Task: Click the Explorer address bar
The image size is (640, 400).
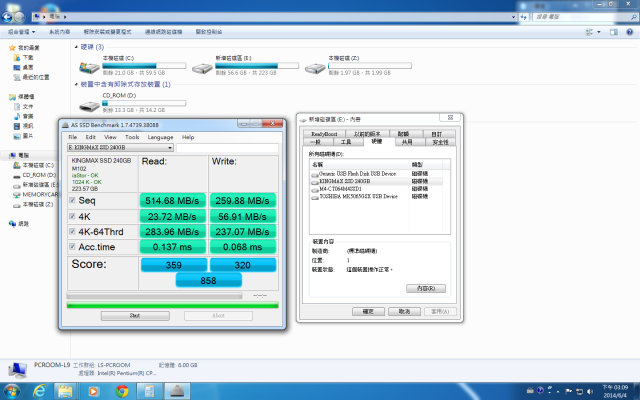Action: (x=273, y=17)
